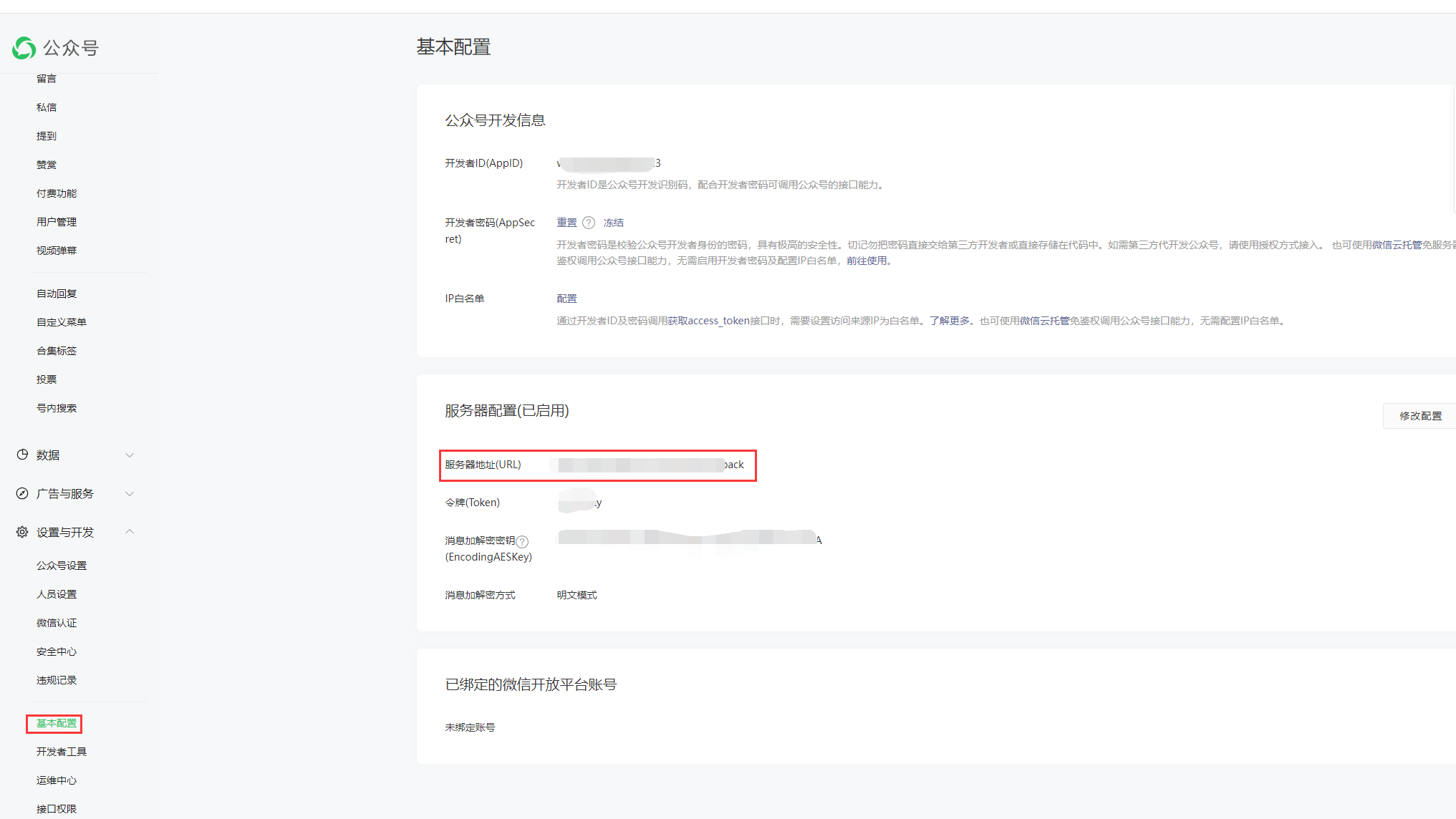Image resolution: width=1456 pixels, height=819 pixels.
Task: Click 冻结 link for developer secret
Action: 614,223
